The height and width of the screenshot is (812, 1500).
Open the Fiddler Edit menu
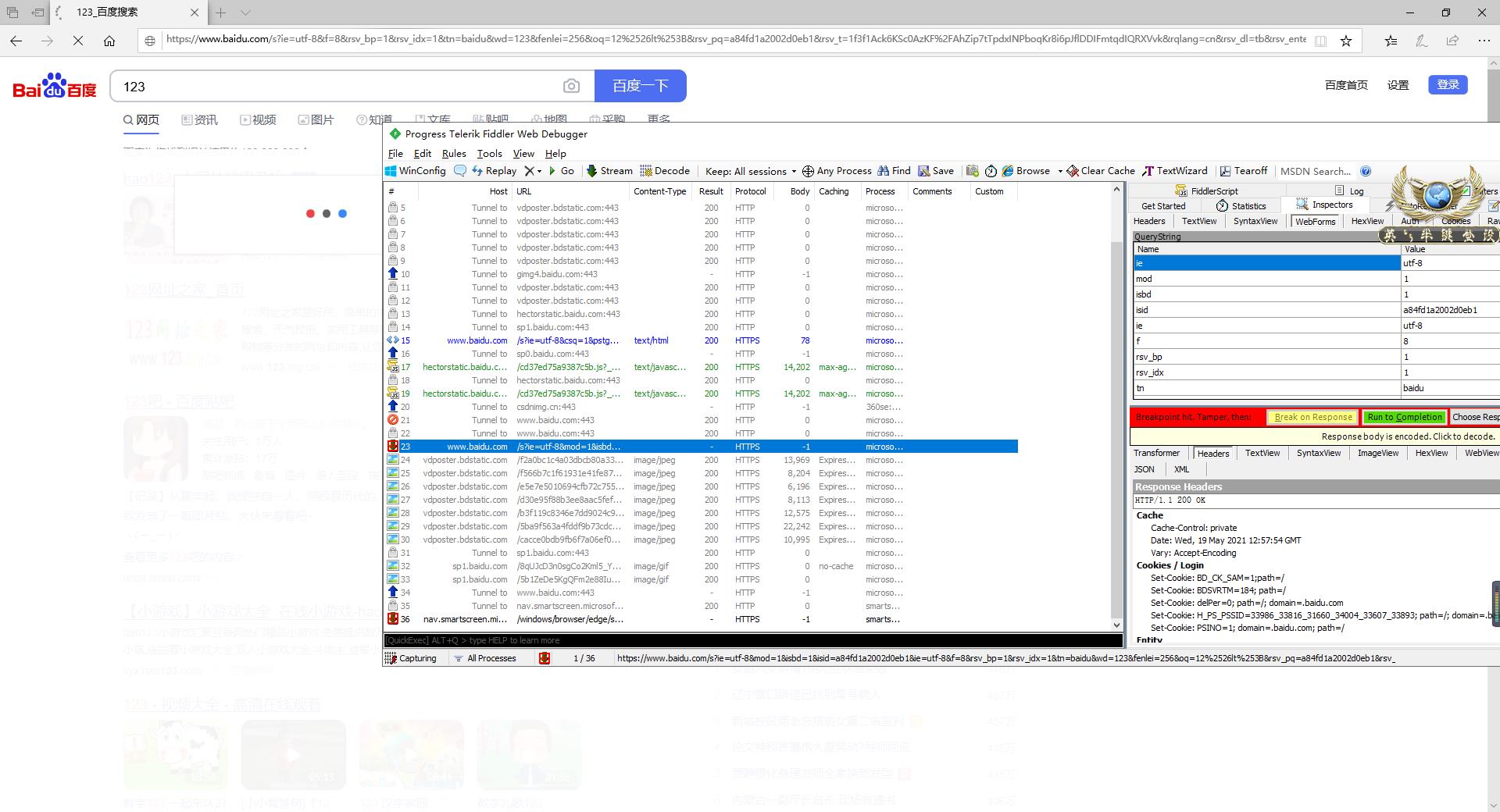click(422, 154)
